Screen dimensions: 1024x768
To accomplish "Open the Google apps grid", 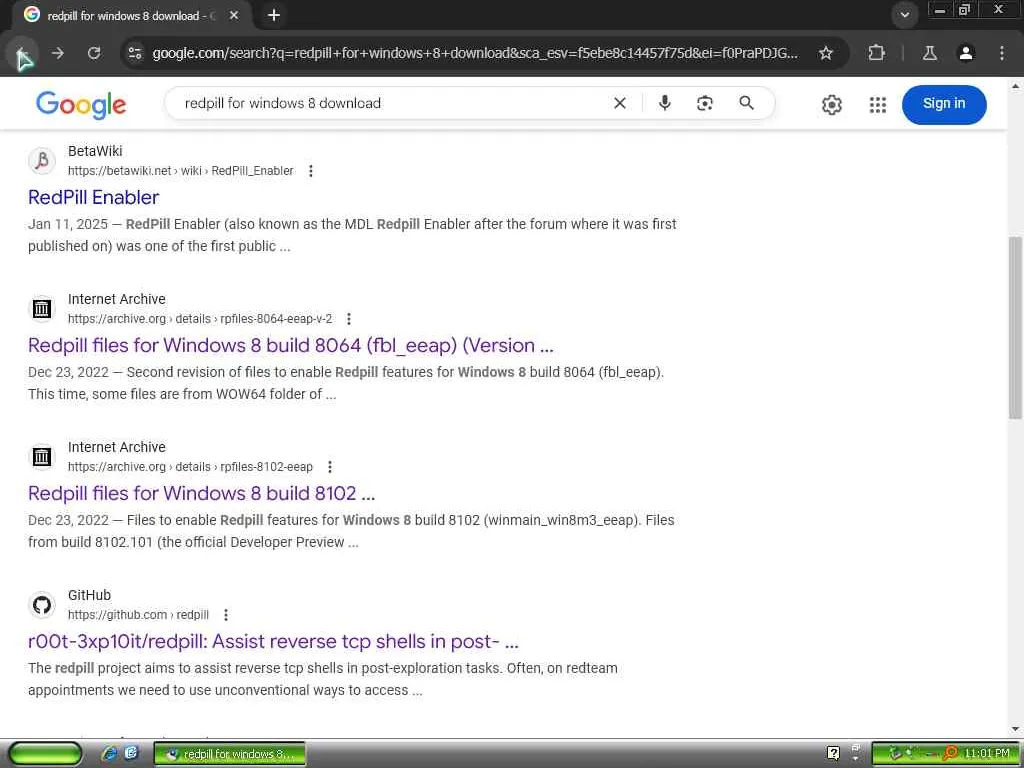I will [878, 104].
